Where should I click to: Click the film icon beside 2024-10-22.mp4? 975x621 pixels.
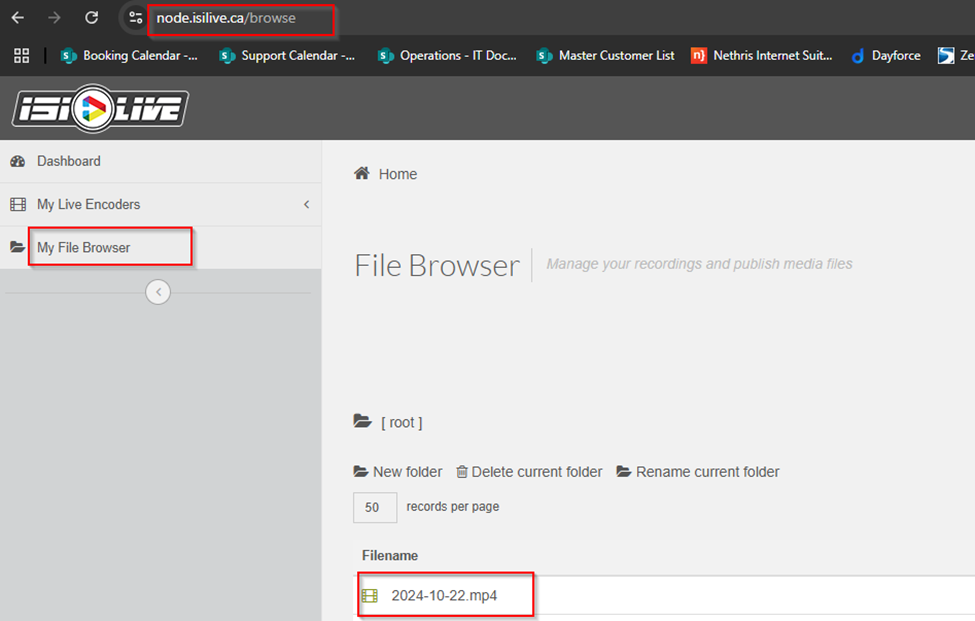point(370,596)
